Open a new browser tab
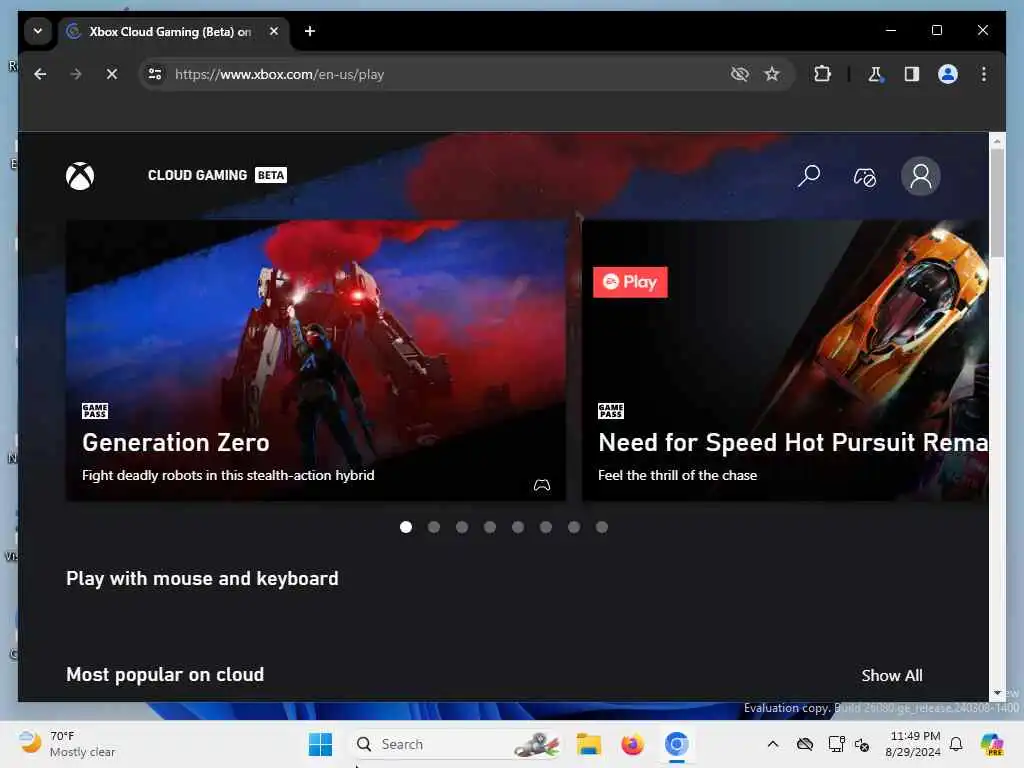Viewport: 1024px width, 768px height. click(x=310, y=31)
